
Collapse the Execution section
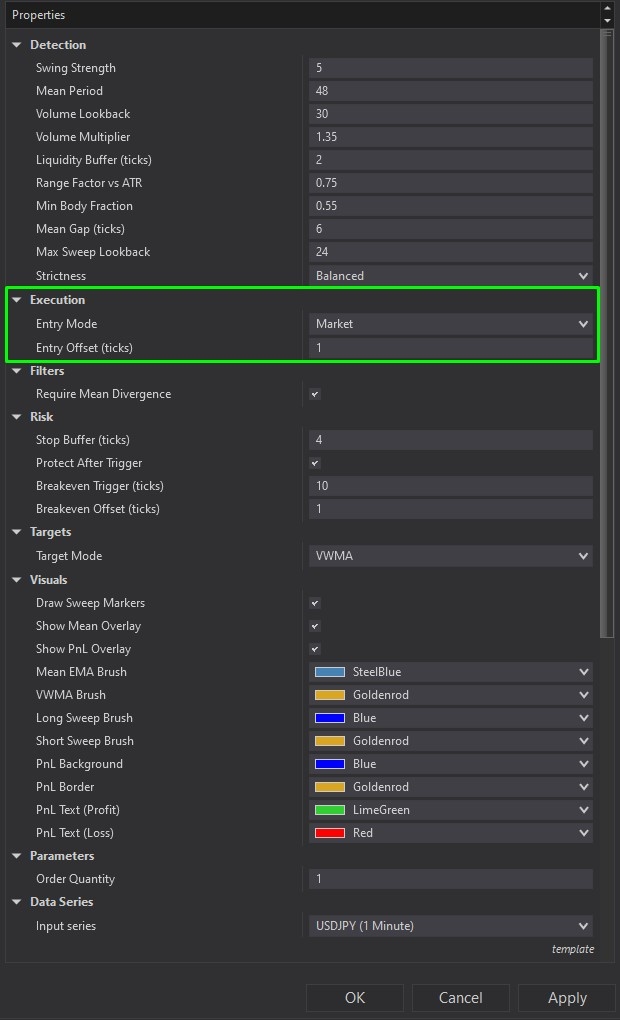[16, 300]
